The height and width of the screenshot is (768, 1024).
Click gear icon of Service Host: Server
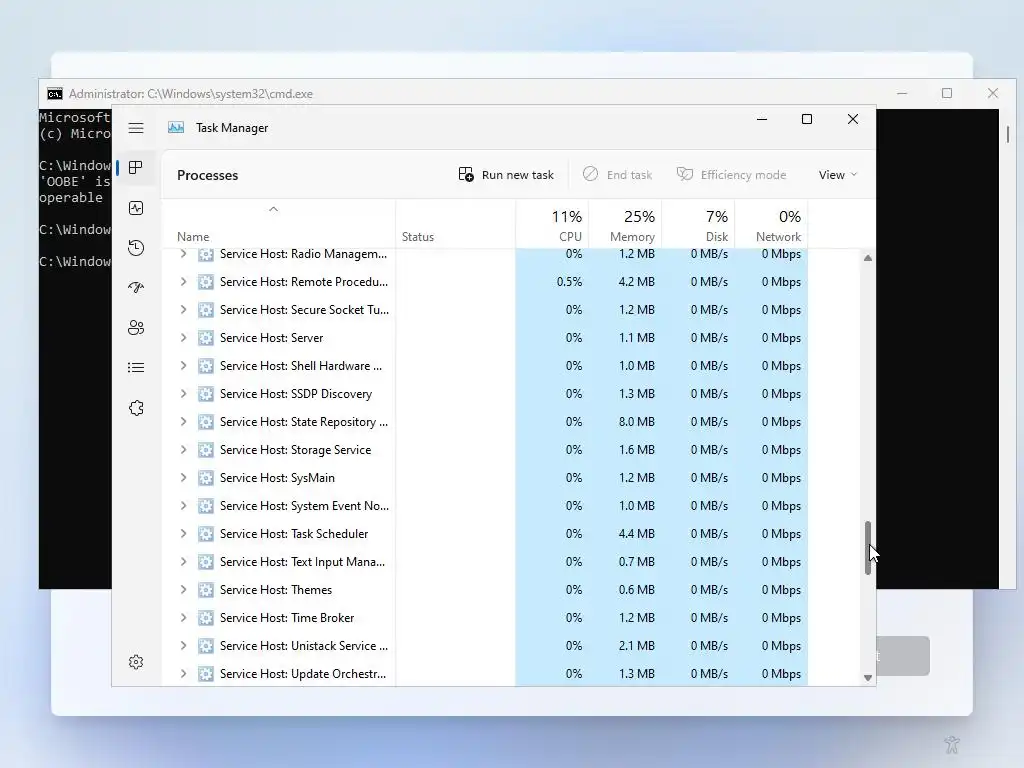tap(206, 338)
